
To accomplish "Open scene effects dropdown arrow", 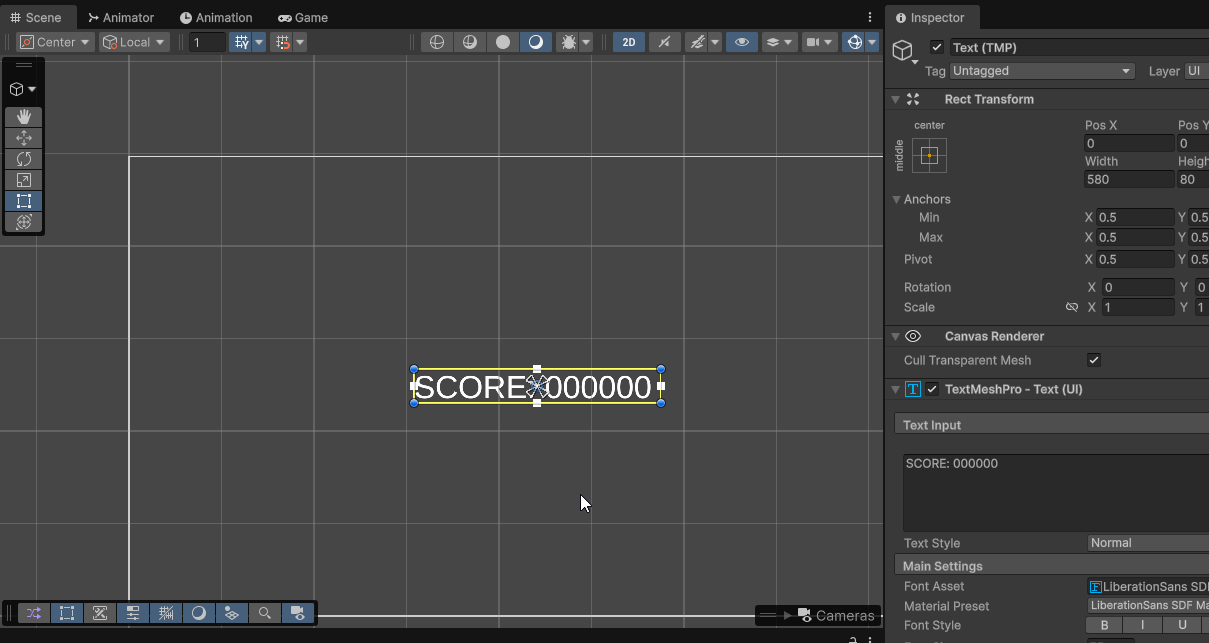I will pyautogui.click(x=716, y=42).
